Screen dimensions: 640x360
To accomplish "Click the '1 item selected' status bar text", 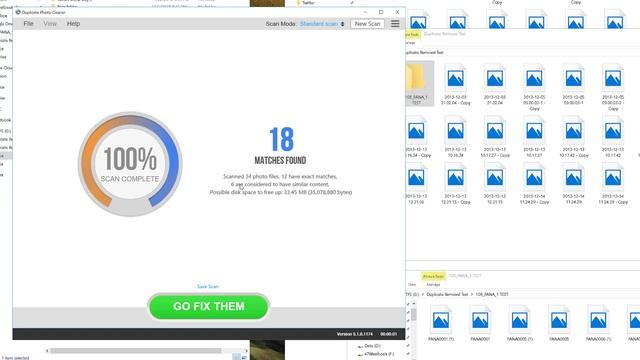I will 15,358.
